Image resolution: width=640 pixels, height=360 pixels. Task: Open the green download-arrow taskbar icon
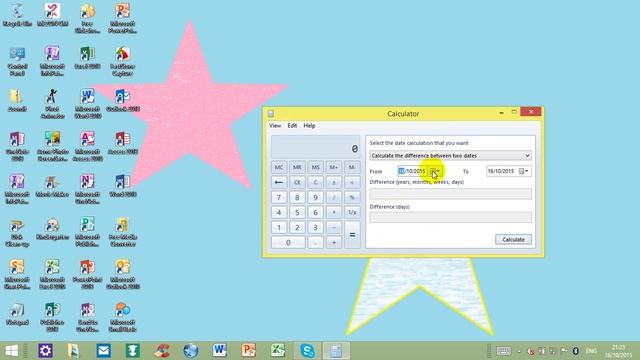(132, 351)
